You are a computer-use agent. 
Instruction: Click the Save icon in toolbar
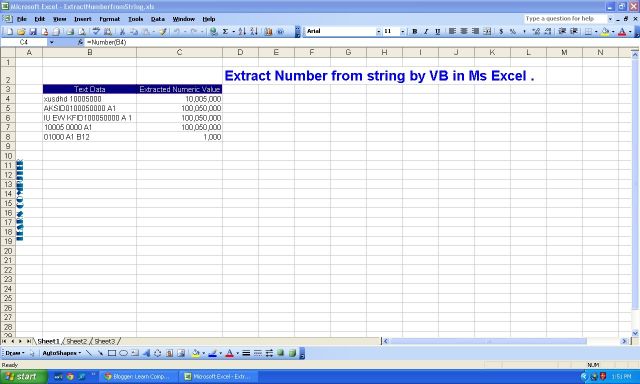click(33, 31)
